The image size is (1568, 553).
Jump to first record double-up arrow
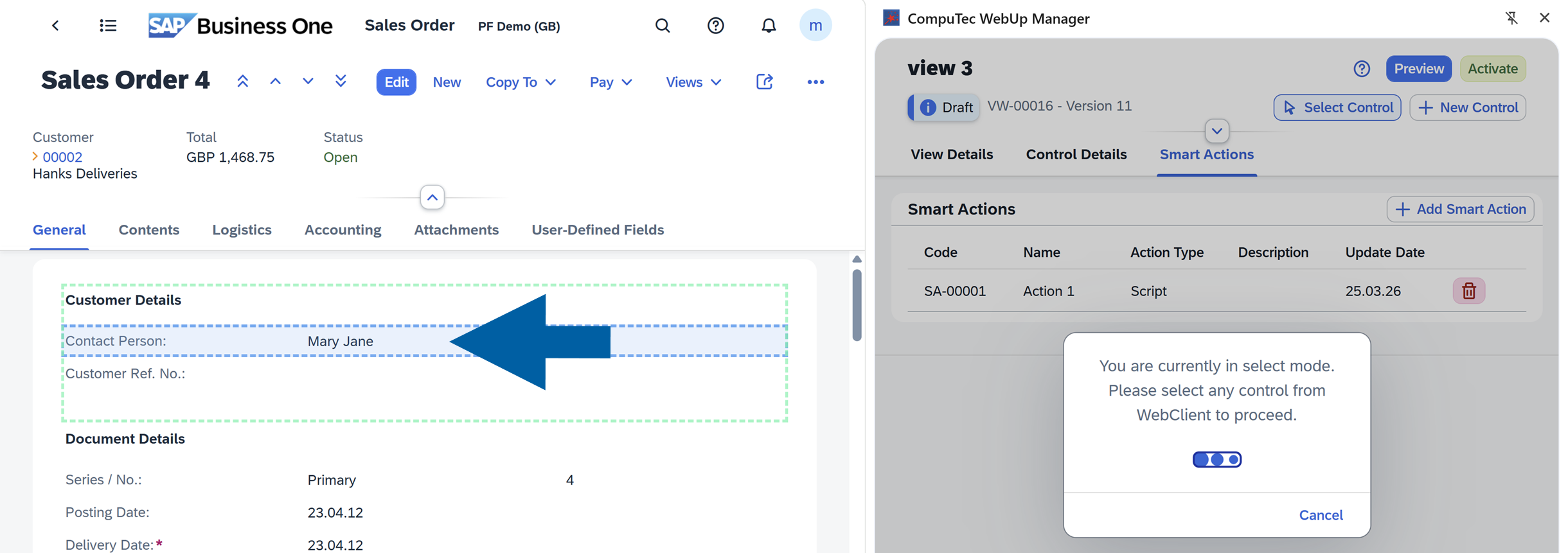click(x=242, y=82)
